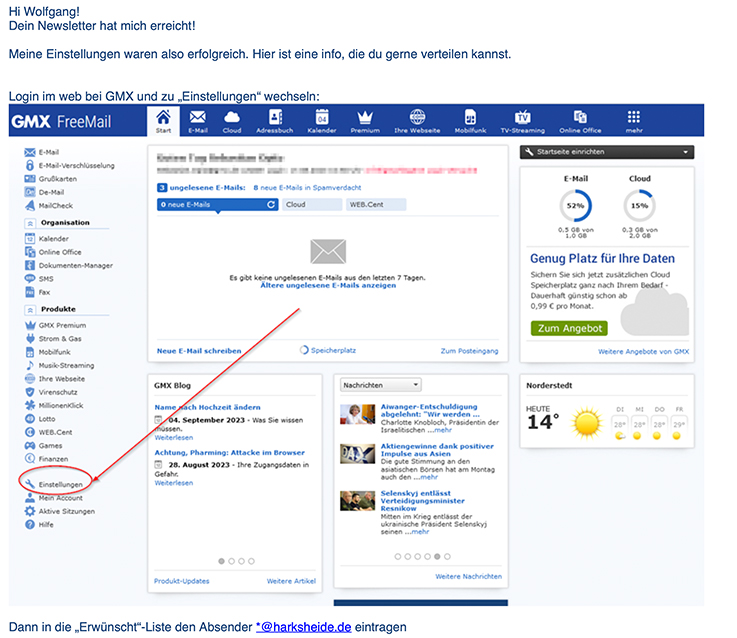Switch to the WEB.Cent tab in inbox widget
This screenshot has height=638, width=737.
point(376,205)
